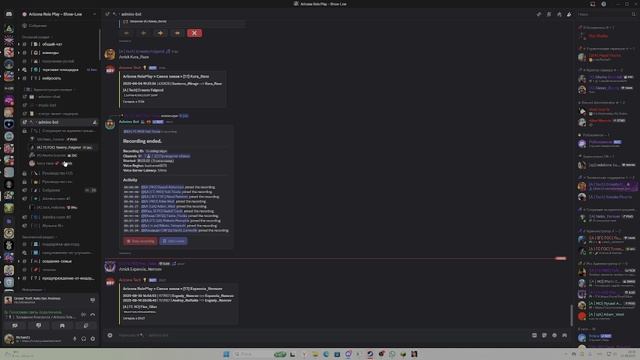Click blue button next to Stop recording
Screen dimensions: 640x360
coord(173,241)
